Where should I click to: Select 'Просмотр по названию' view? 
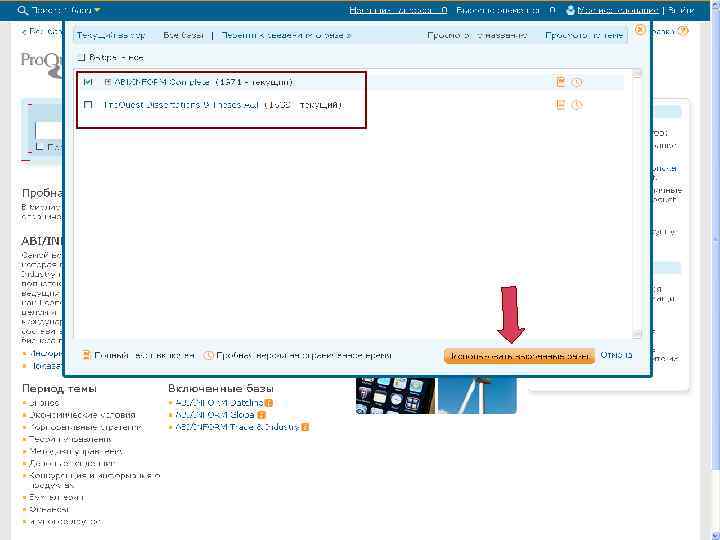[478, 35]
